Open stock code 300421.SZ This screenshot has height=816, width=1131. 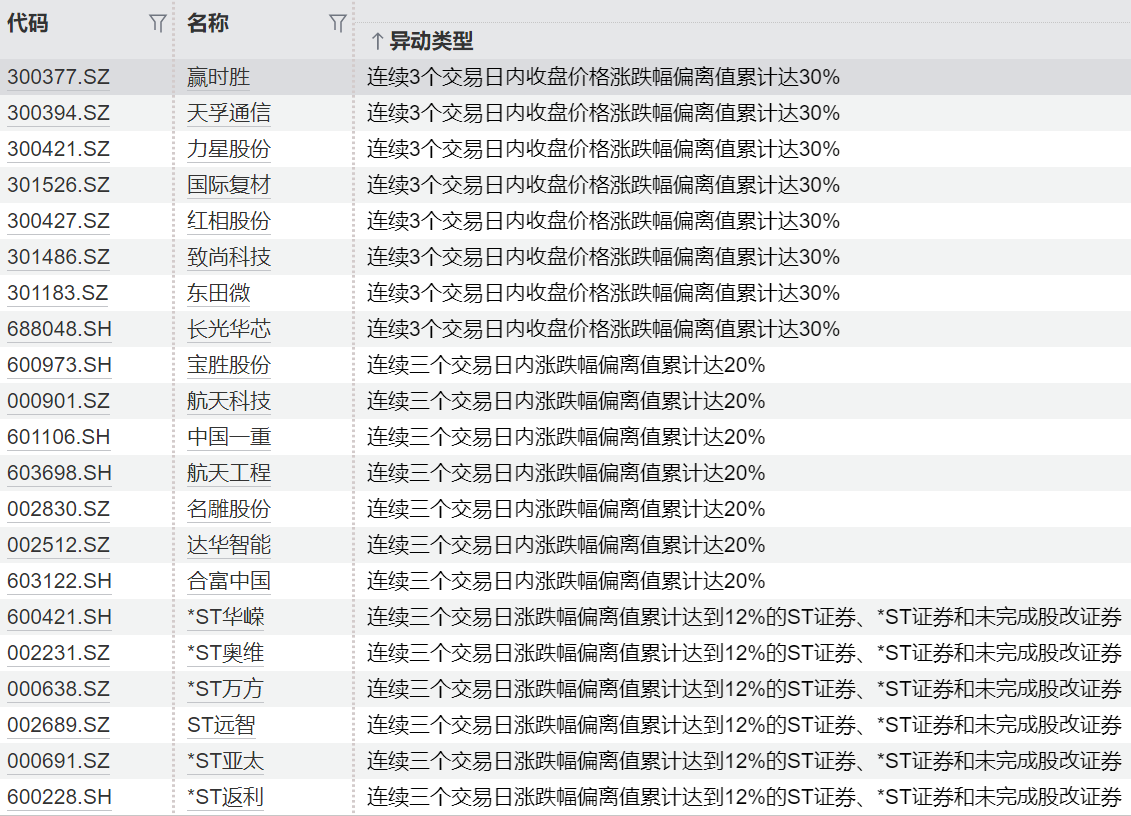[58, 149]
